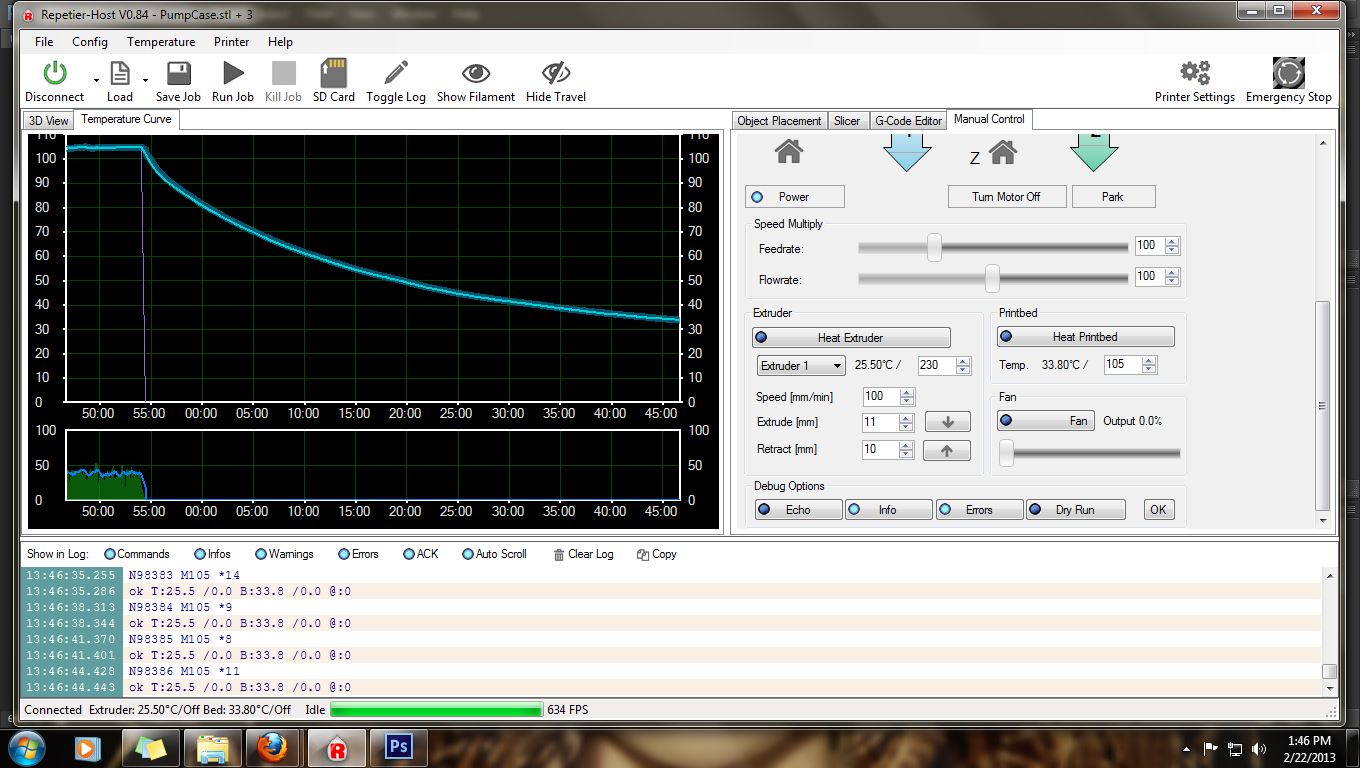This screenshot has height=768, width=1360.
Task: Expand the Load button dropdown arrow
Action: tap(146, 80)
